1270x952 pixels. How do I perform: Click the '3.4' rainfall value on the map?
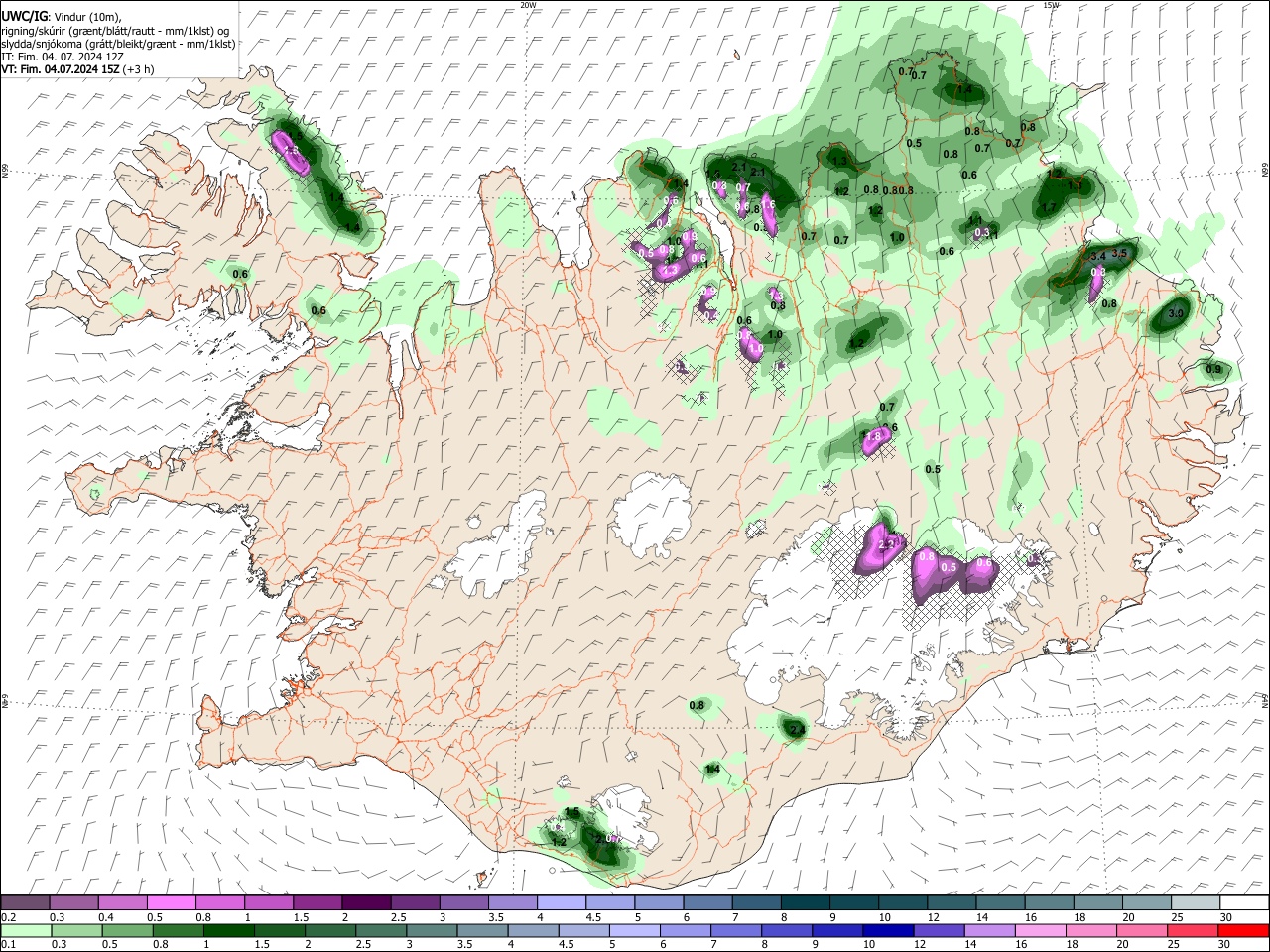(1098, 257)
